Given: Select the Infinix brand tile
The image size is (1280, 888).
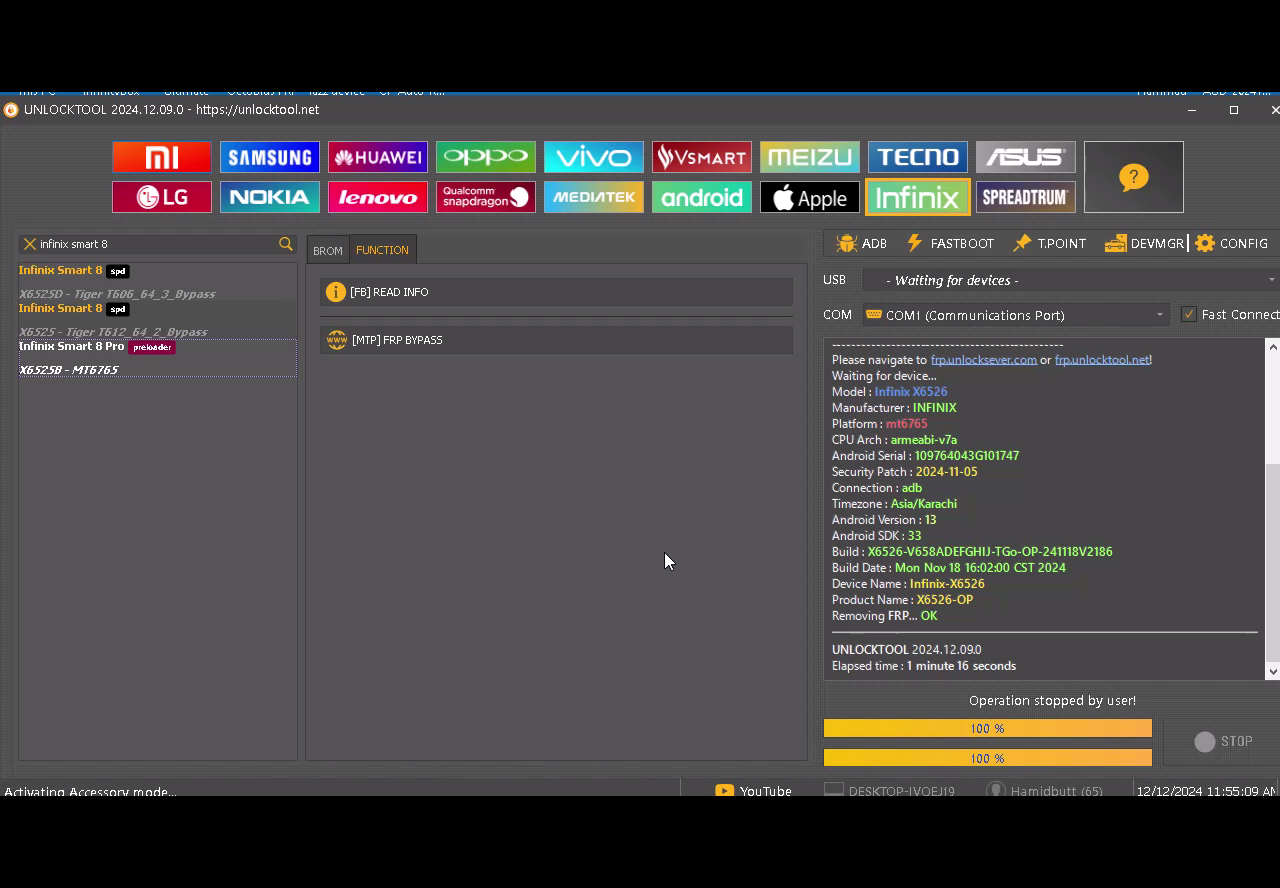Looking at the screenshot, I should point(918,197).
